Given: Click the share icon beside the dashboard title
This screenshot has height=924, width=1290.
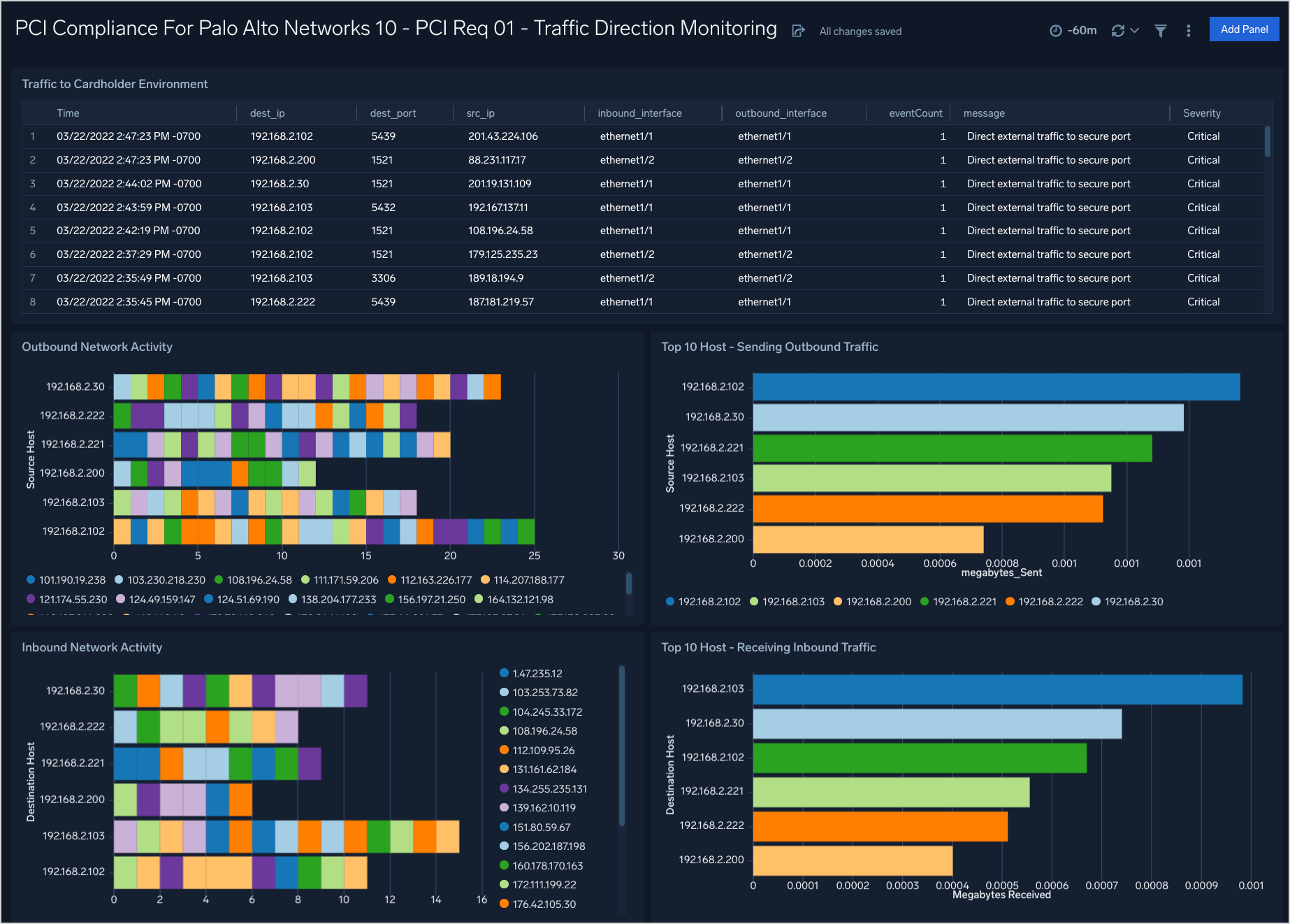Looking at the screenshot, I should point(798,31).
